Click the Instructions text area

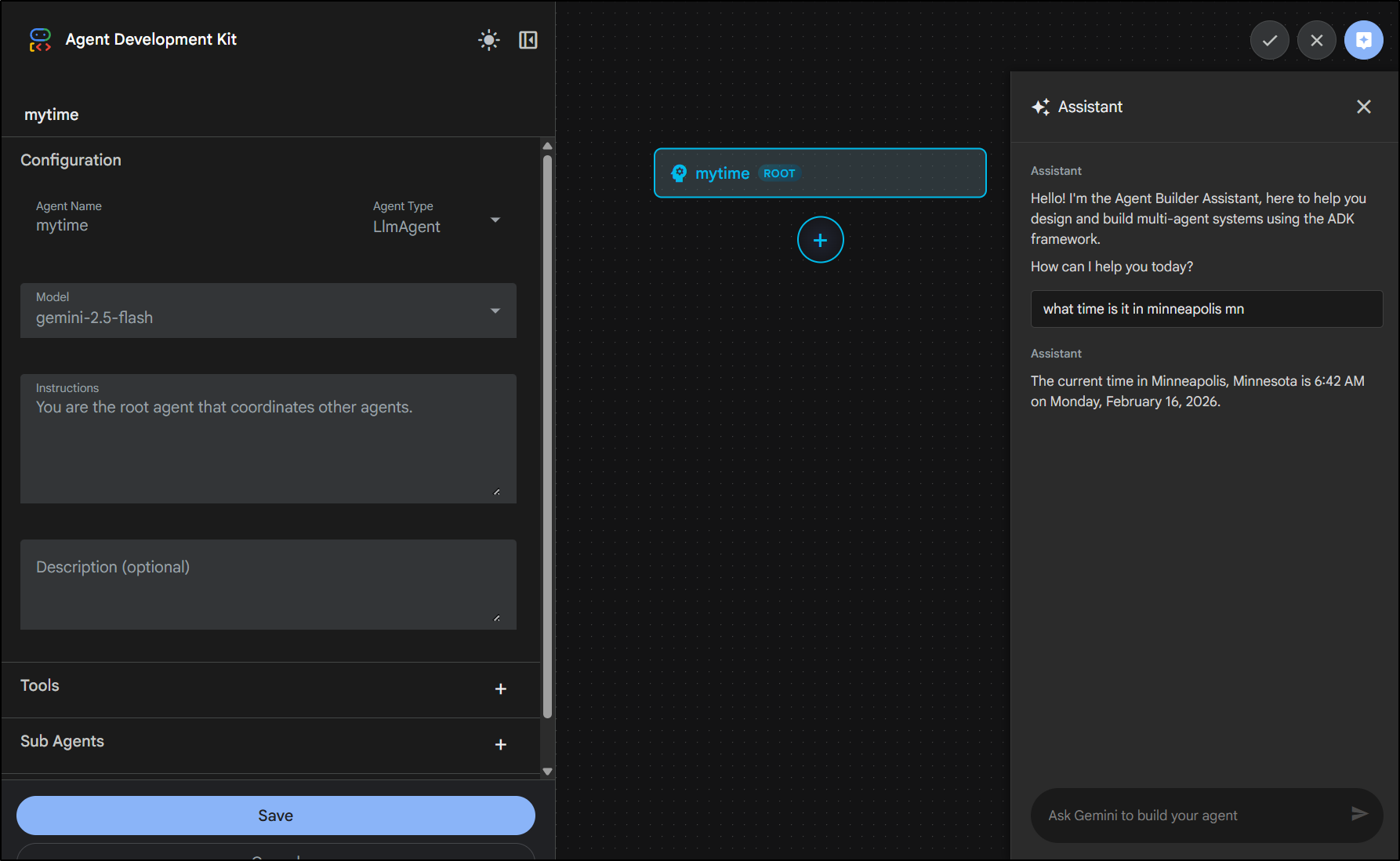(x=268, y=447)
